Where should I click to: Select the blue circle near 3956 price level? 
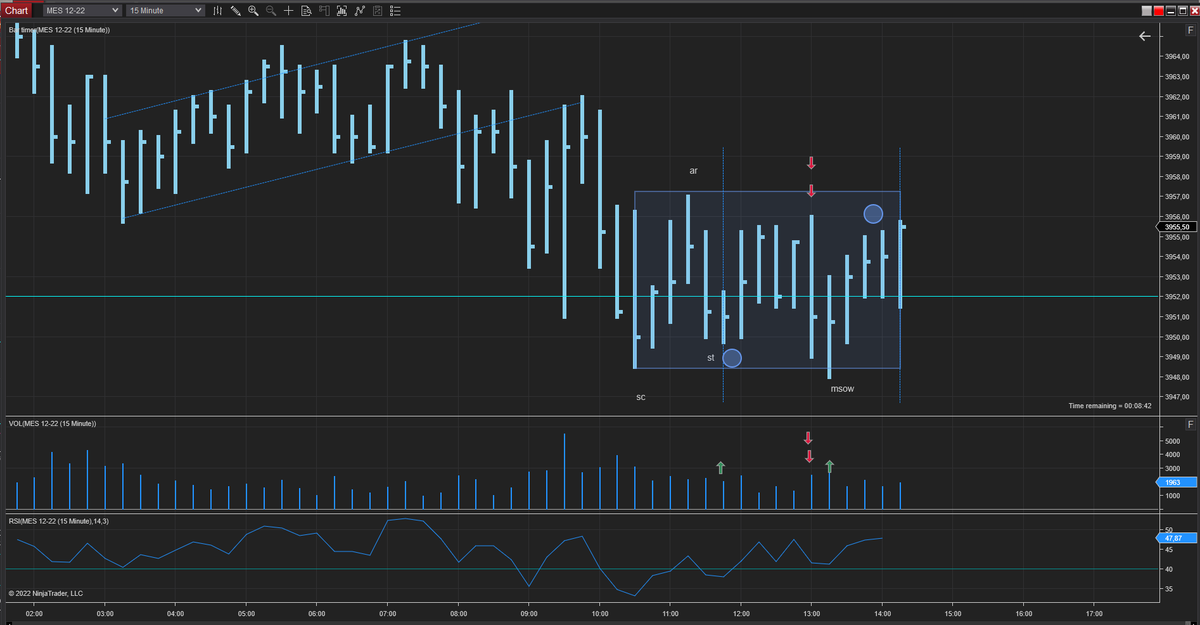[x=873, y=213]
